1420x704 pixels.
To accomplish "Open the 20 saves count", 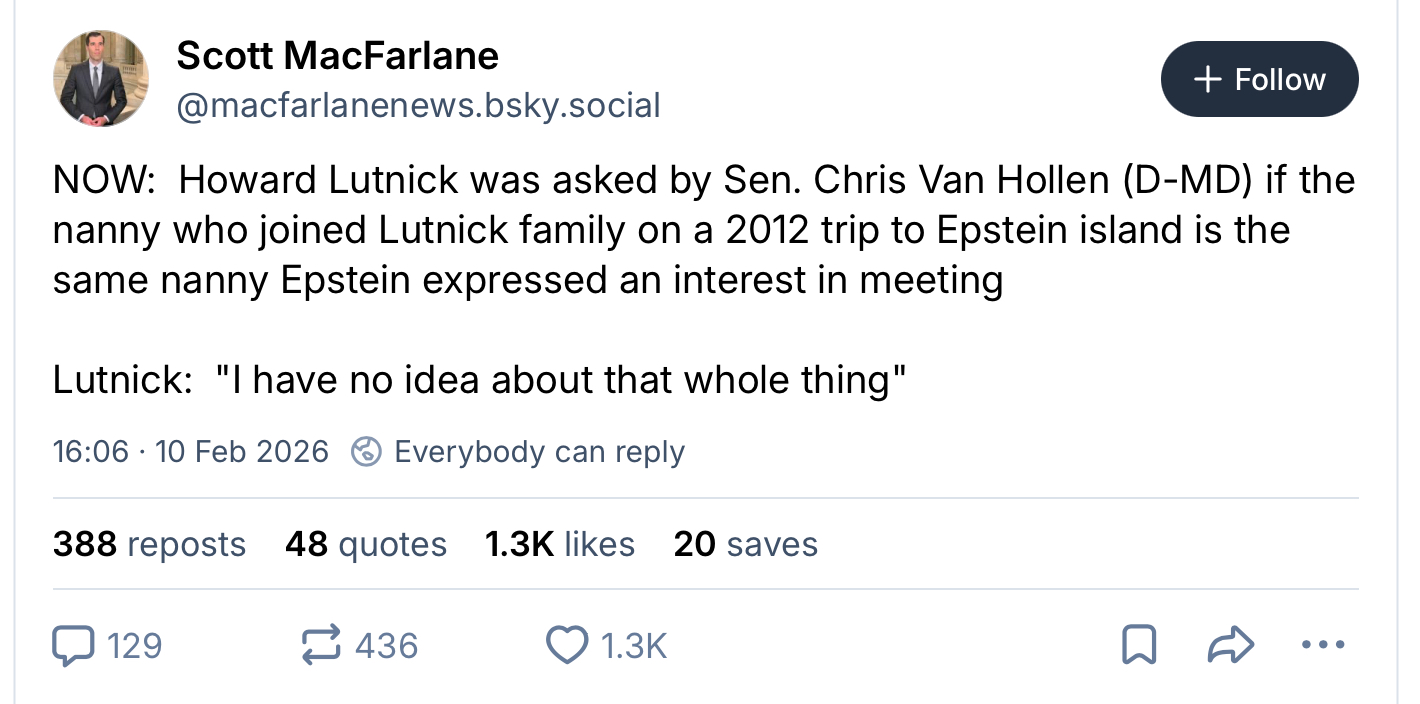I will click(745, 544).
